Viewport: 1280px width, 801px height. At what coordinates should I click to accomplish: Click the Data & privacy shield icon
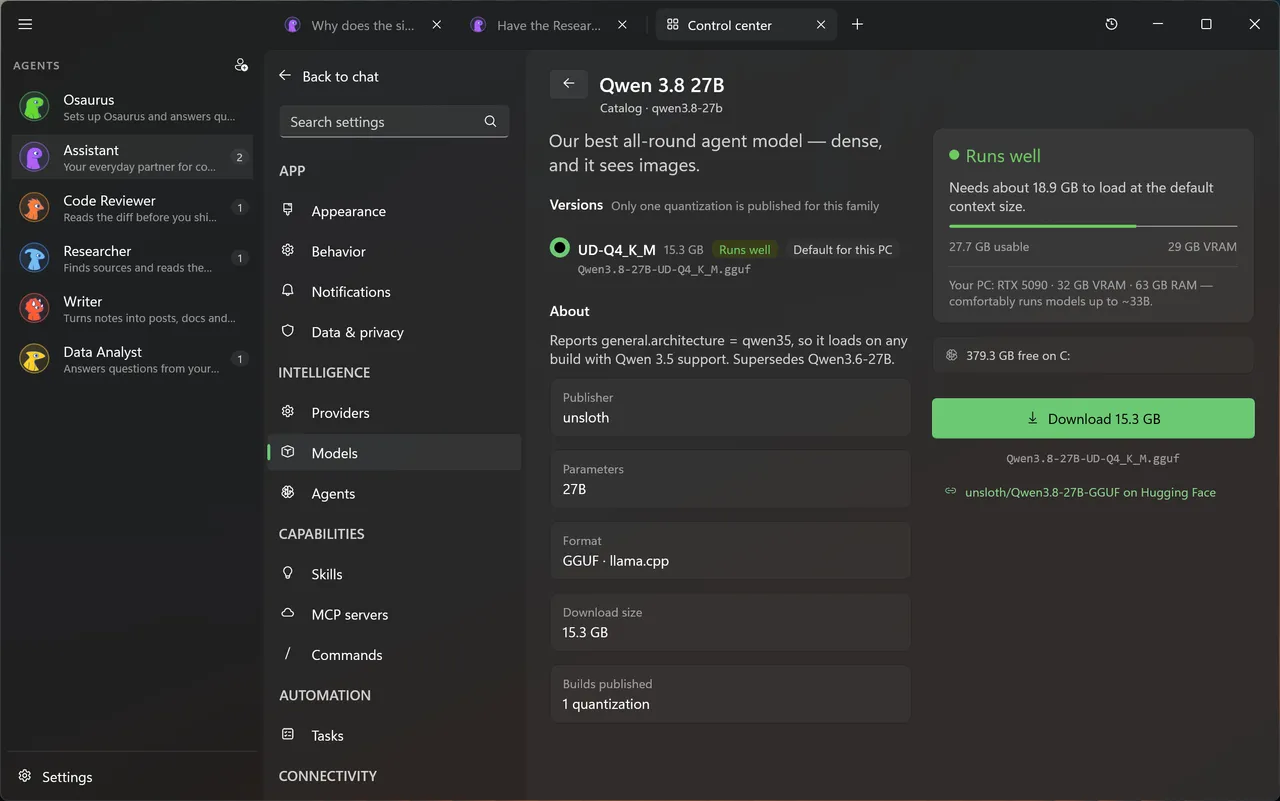point(288,331)
